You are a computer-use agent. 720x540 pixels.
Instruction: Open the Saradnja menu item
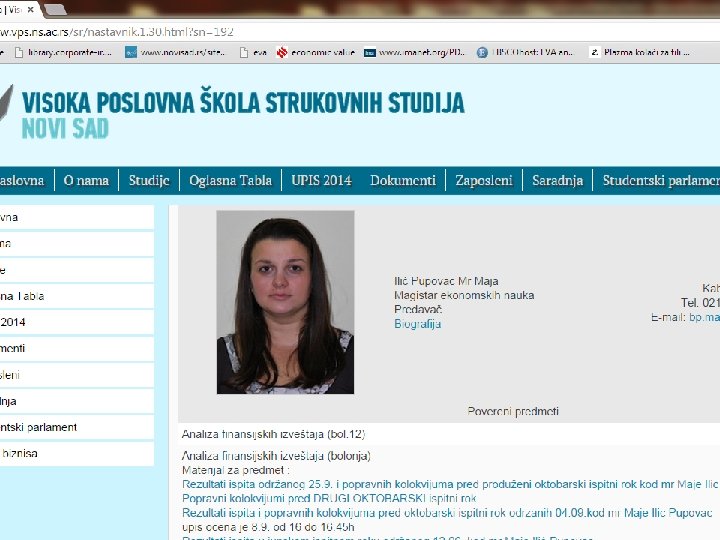tap(557, 180)
